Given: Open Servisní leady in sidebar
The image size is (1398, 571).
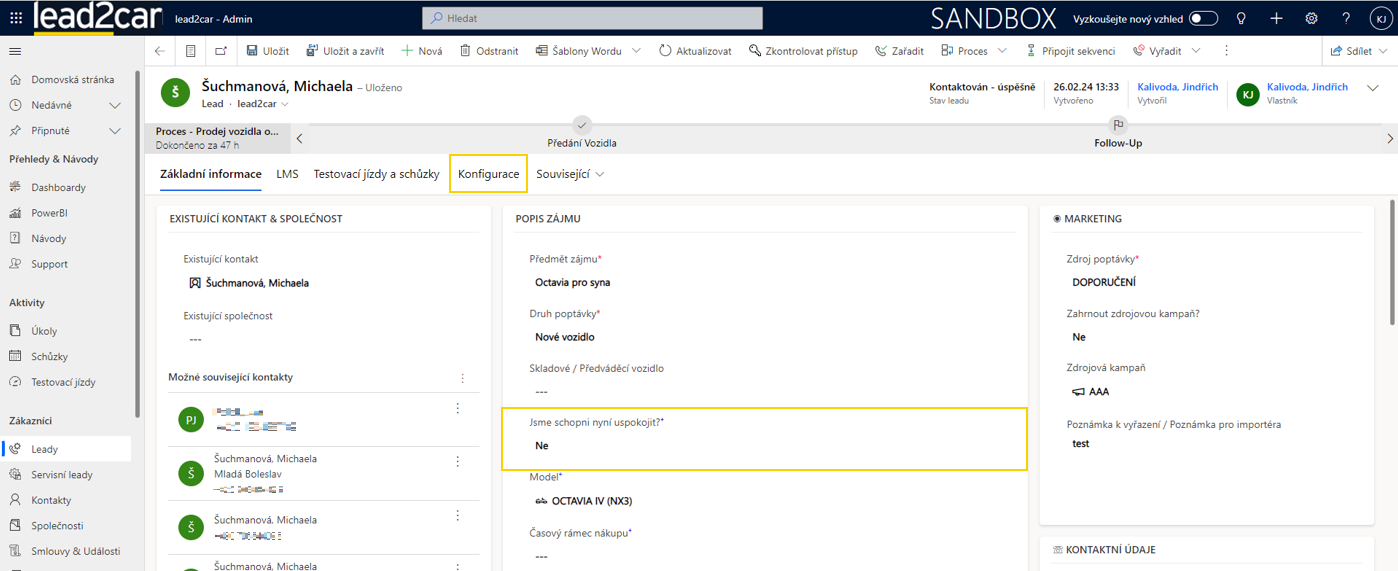Looking at the screenshot, I should coord(61,475).
